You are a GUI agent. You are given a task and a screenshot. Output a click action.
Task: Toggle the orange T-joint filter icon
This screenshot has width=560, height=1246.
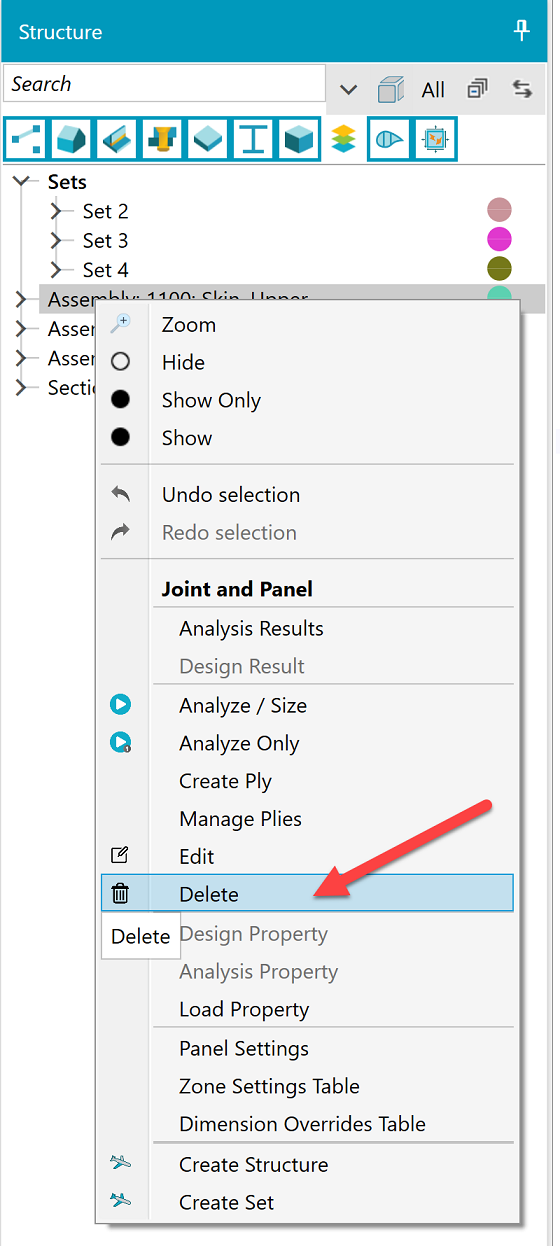[x=163, y=140]
